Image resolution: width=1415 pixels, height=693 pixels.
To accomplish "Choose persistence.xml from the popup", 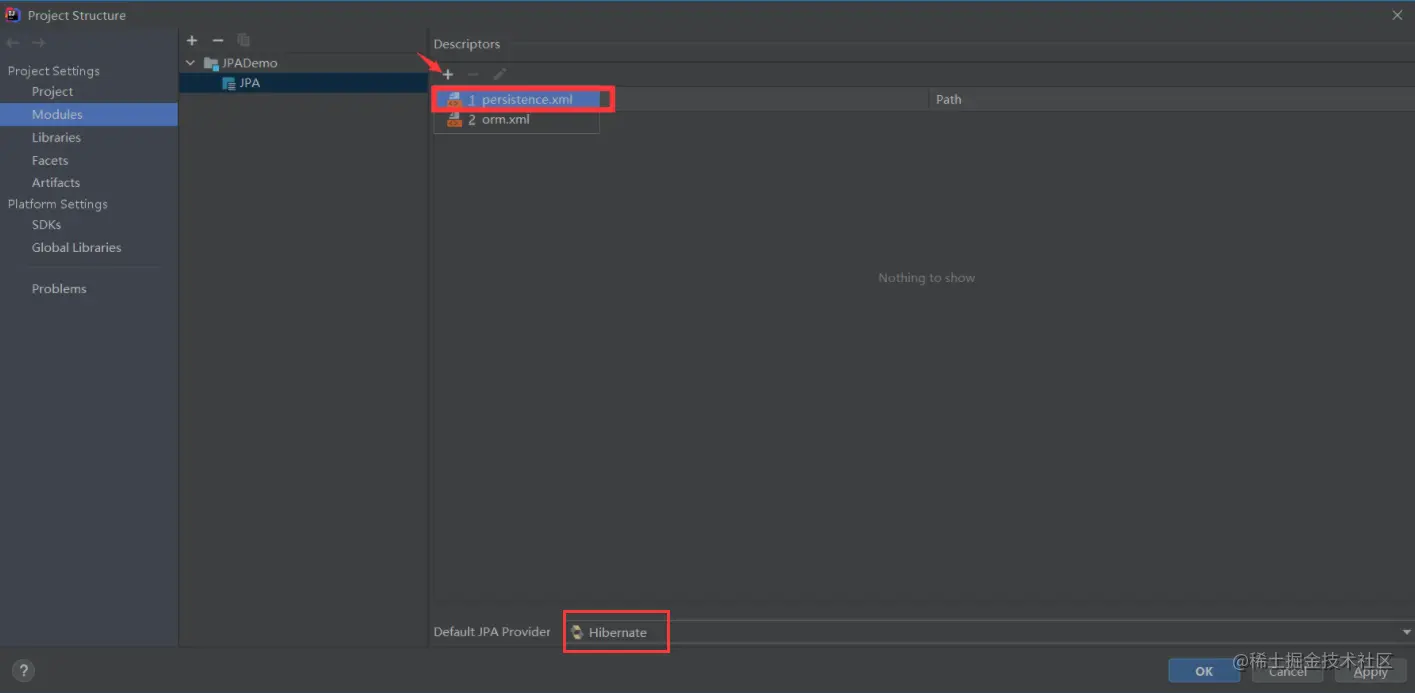I will (516, 99).
